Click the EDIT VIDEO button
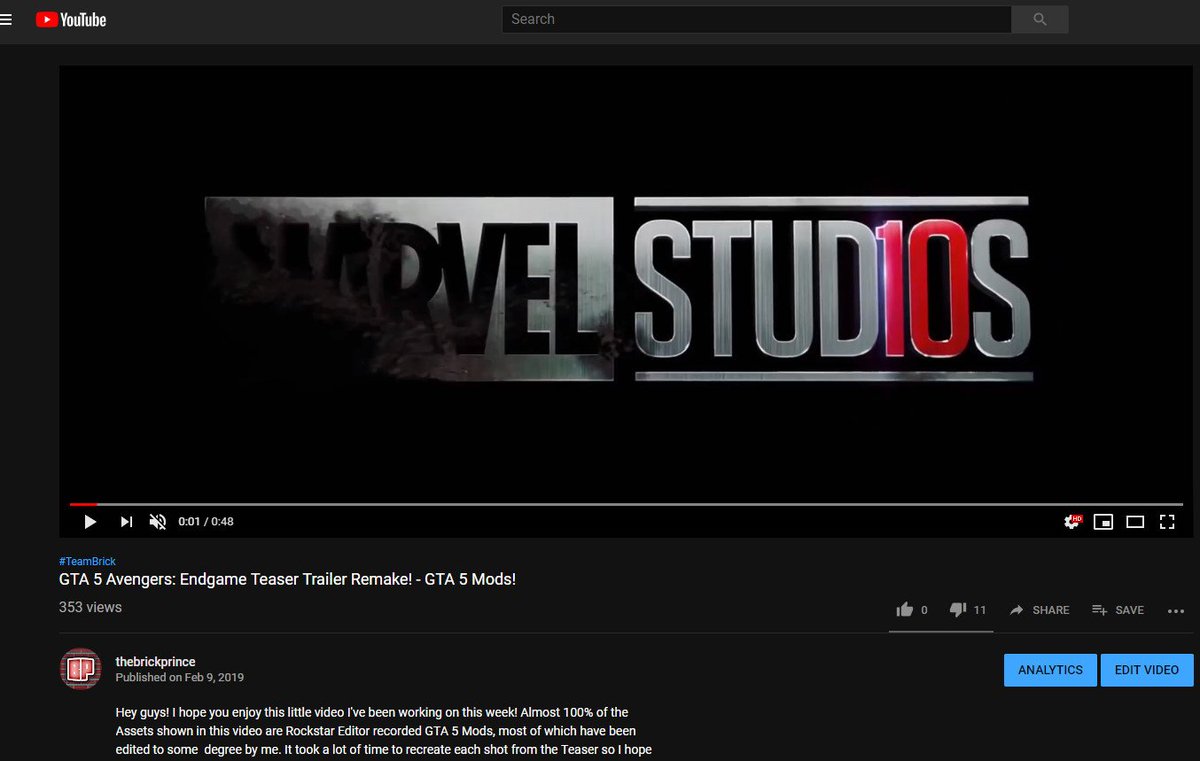The image size is (1200, 761). click(x=1147, y=670)
